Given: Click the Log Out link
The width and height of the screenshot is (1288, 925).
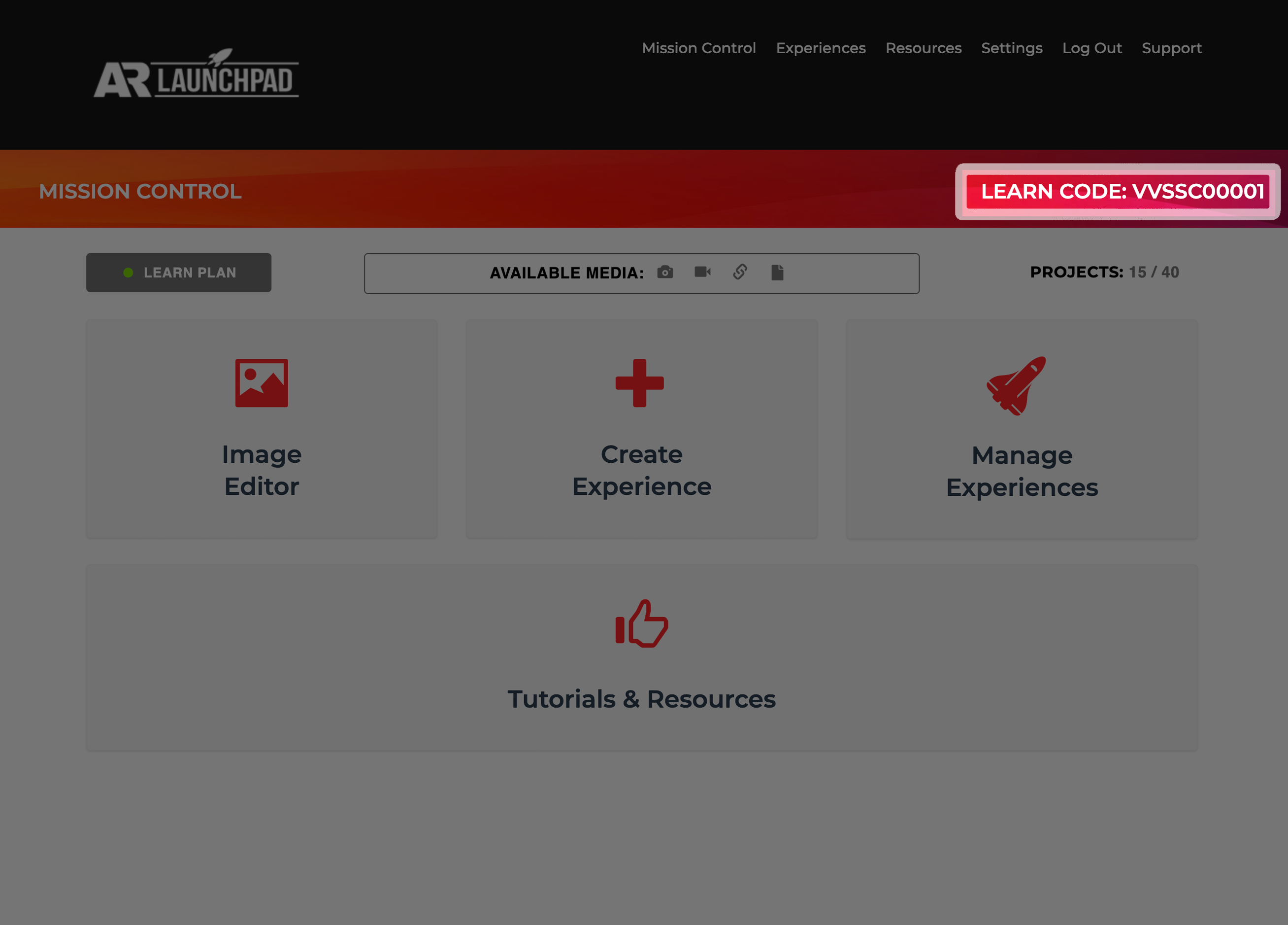Looking at the screenshot, I should pyautogui.click(x=1091, y=48).
